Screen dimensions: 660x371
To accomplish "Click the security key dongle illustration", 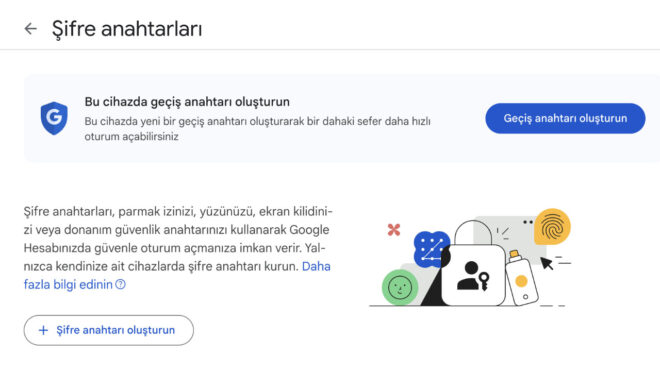I will pos(521,278).
